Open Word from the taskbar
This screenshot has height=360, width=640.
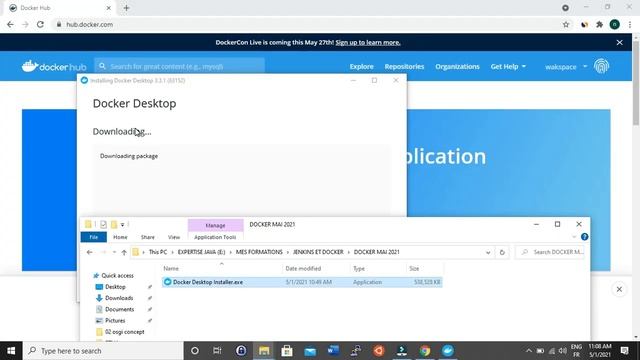coord(333,351)
